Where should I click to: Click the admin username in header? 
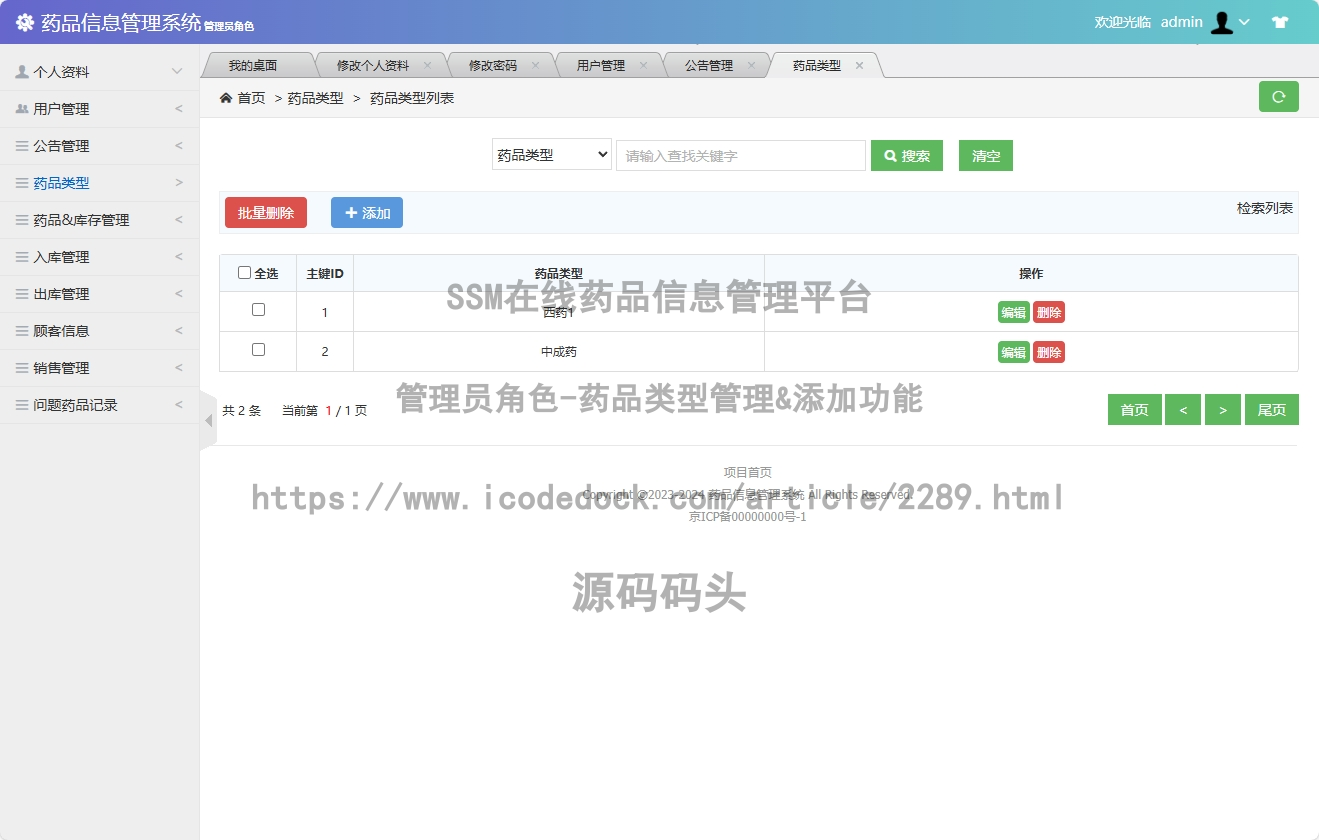(x=1182, y=22)
